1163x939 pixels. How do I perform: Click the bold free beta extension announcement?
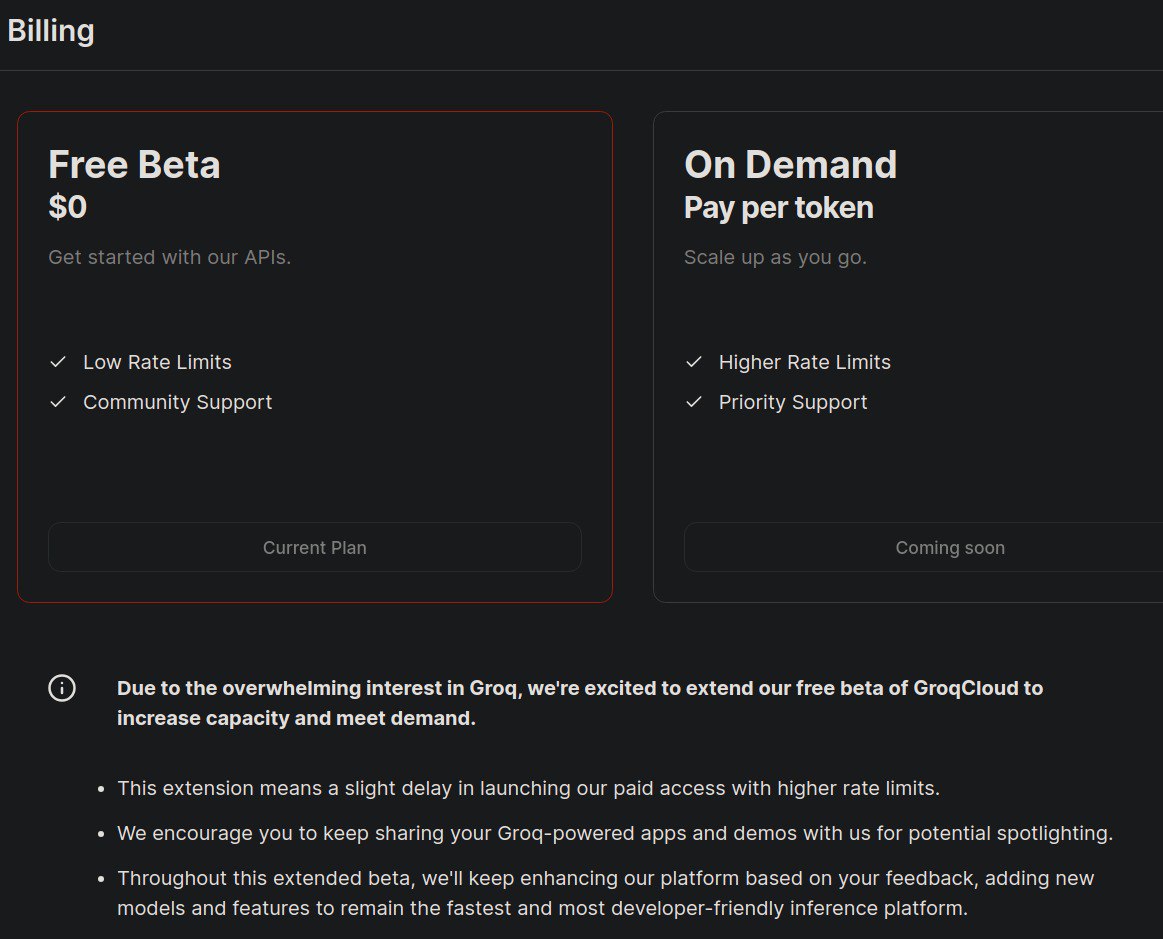579,703
